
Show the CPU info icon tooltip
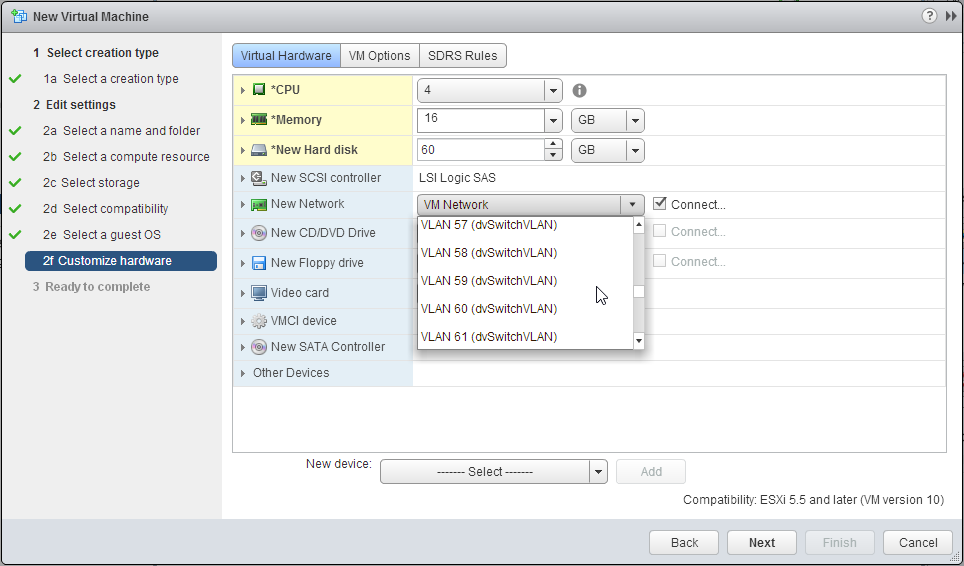[579, 91]
